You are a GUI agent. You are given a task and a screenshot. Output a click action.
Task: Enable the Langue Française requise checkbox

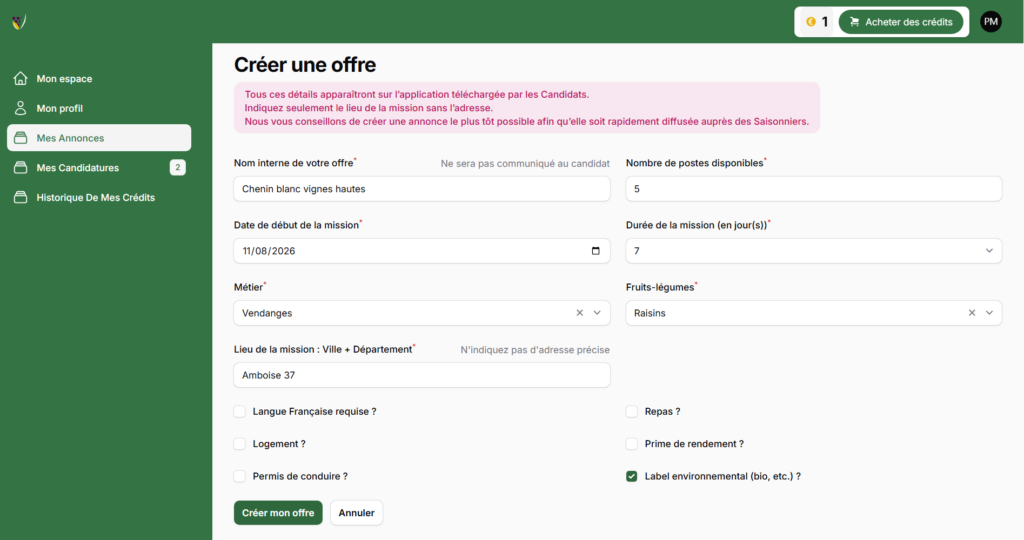tap(240, 411)
